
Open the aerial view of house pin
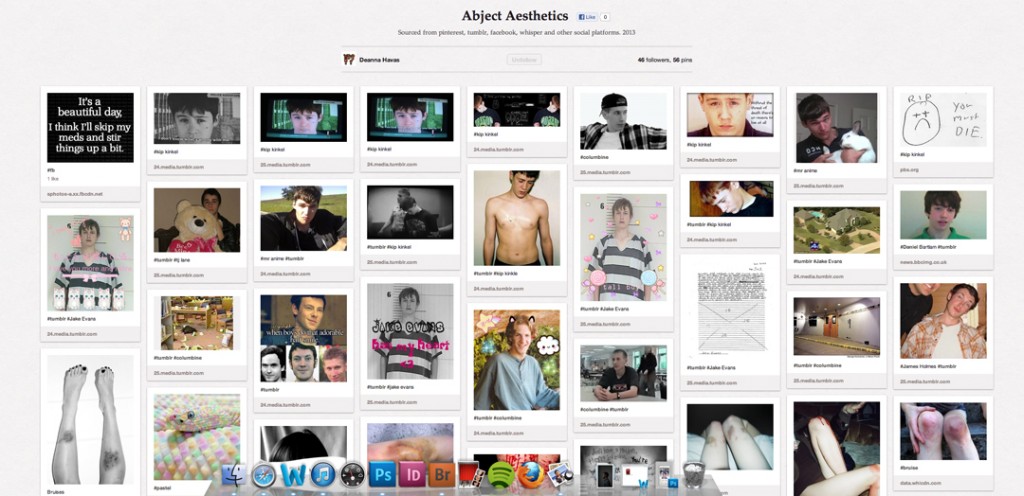[837, 230]
